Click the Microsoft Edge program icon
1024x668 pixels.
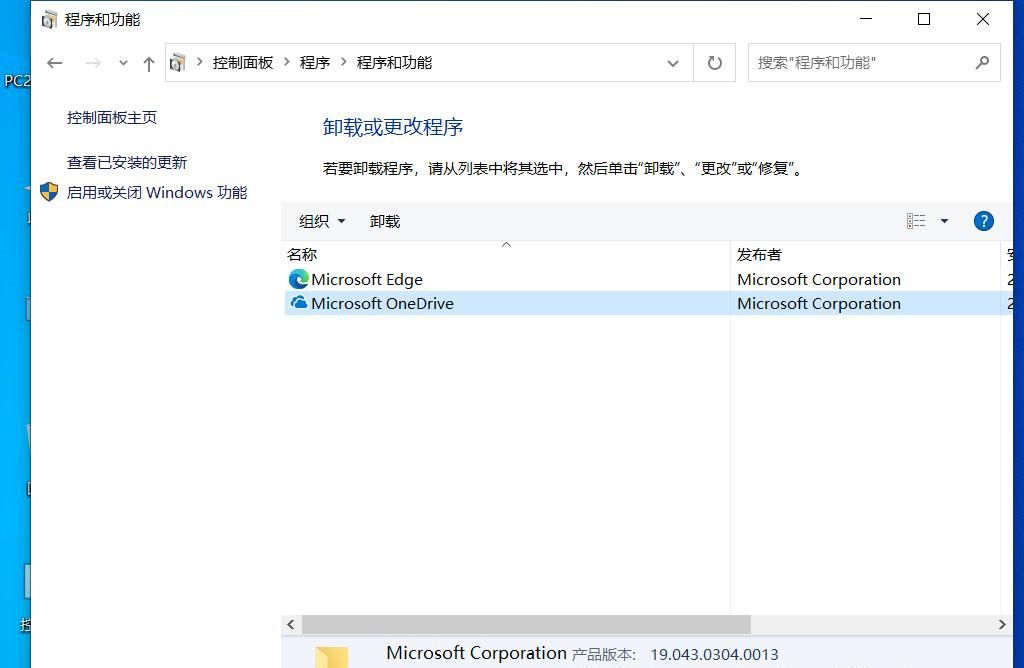point(298,279)
